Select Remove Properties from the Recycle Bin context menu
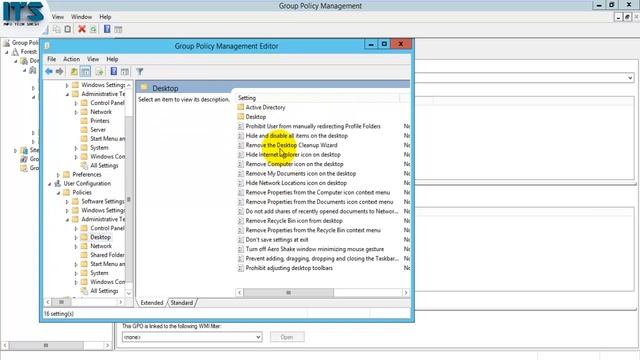This screenshot has width=640, height=360. tap(313, 230)
